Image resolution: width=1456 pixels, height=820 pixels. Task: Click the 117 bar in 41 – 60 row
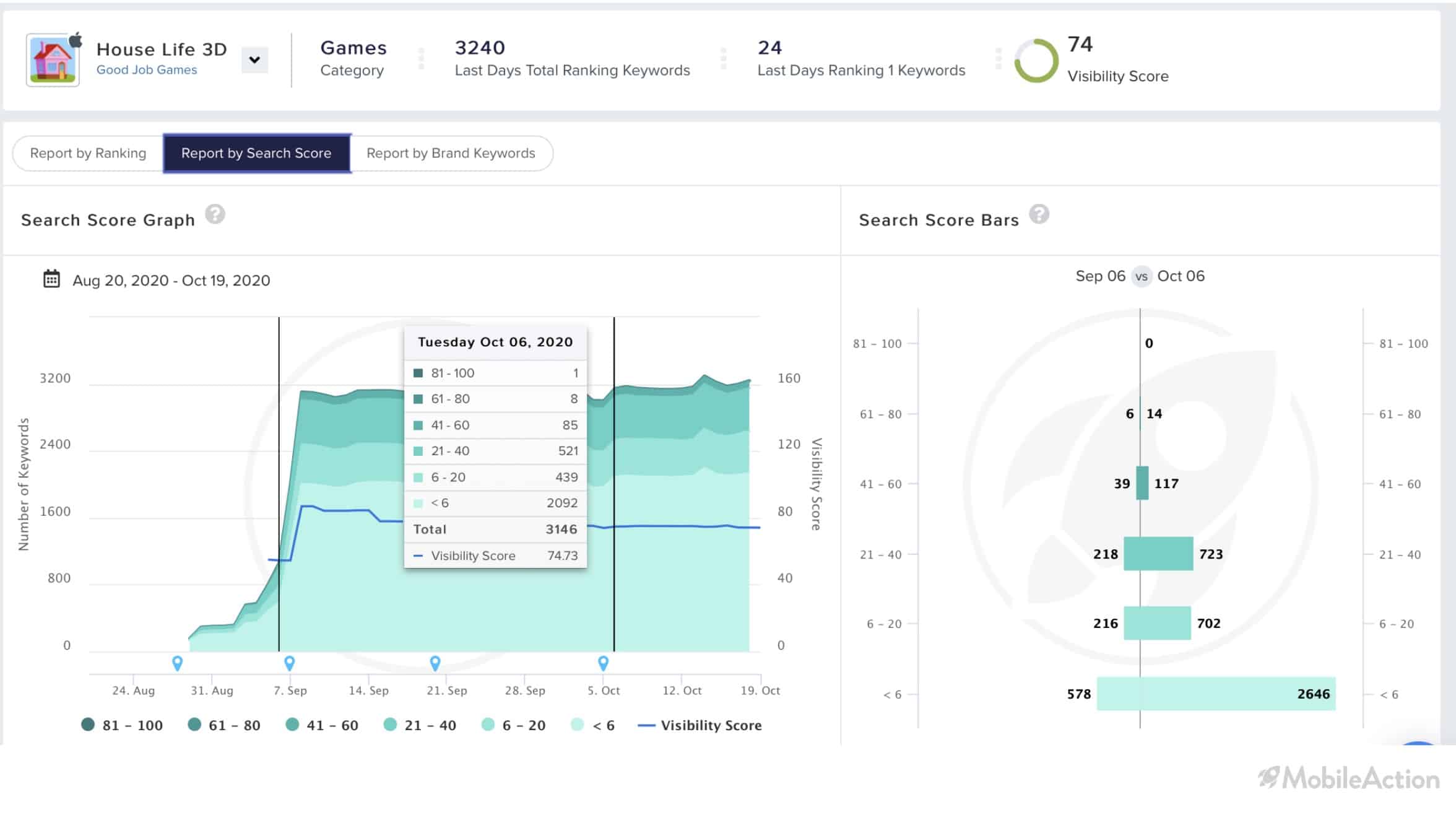1145,483
